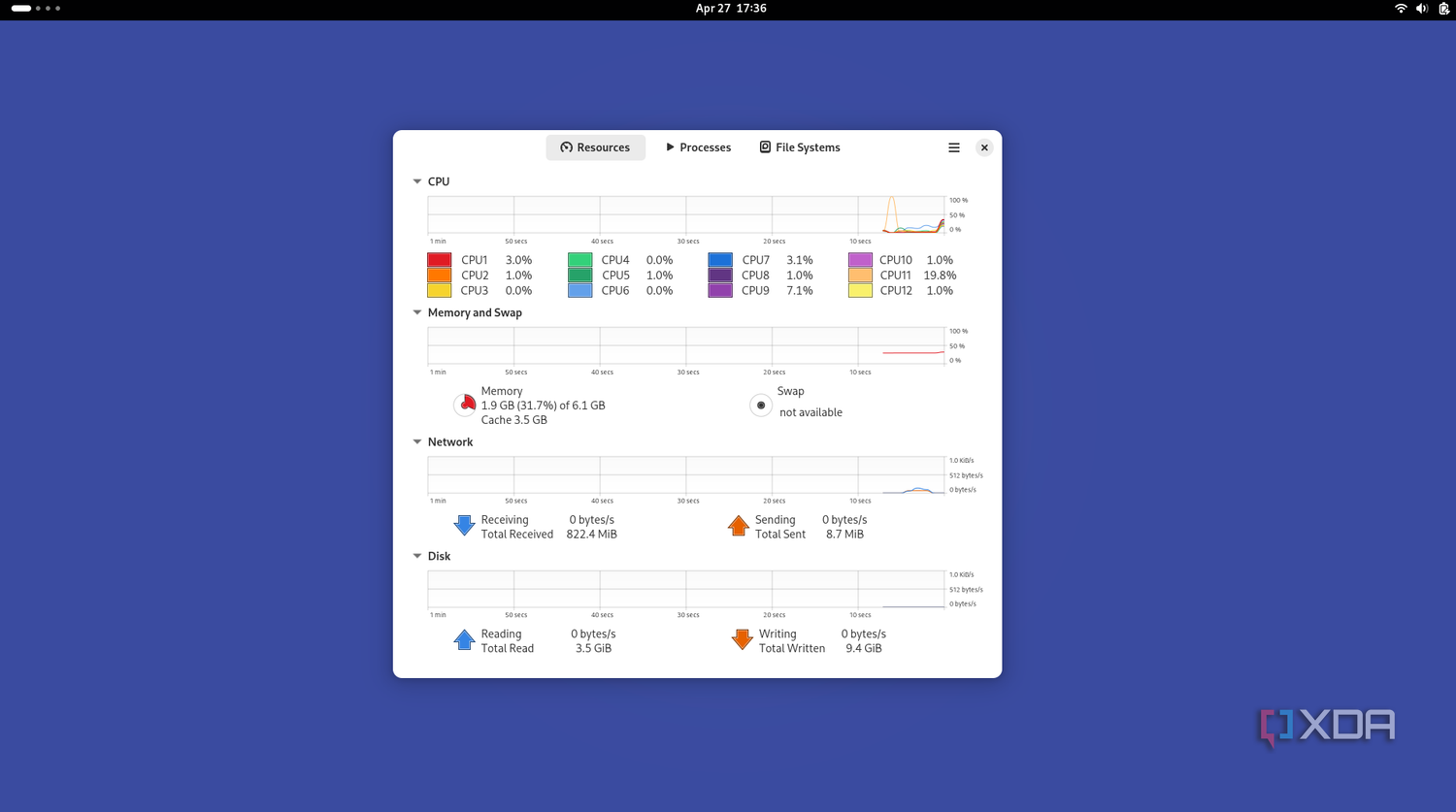Open the clock showing Apr 27 17:36
The width and height of the screenshot is (1456, 812).
[x=731, y=9]
